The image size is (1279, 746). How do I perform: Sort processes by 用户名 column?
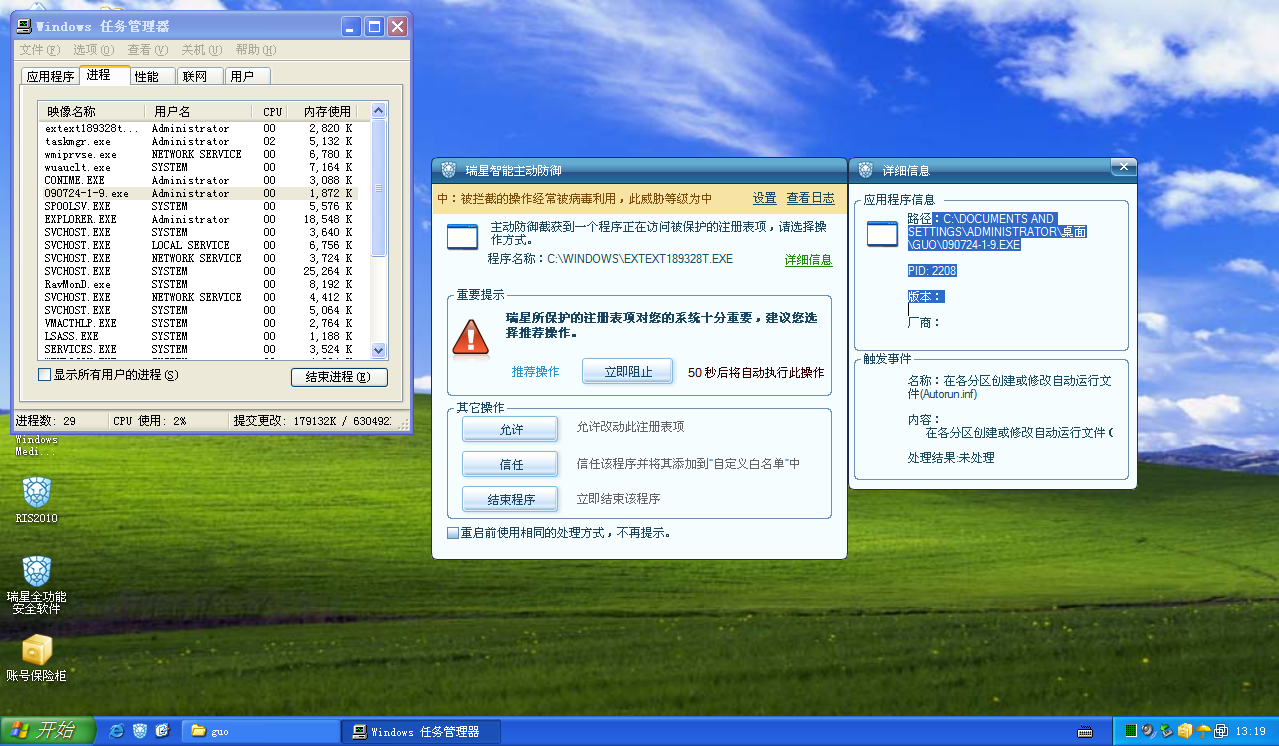pyautogui.click(x=198, y=111)
